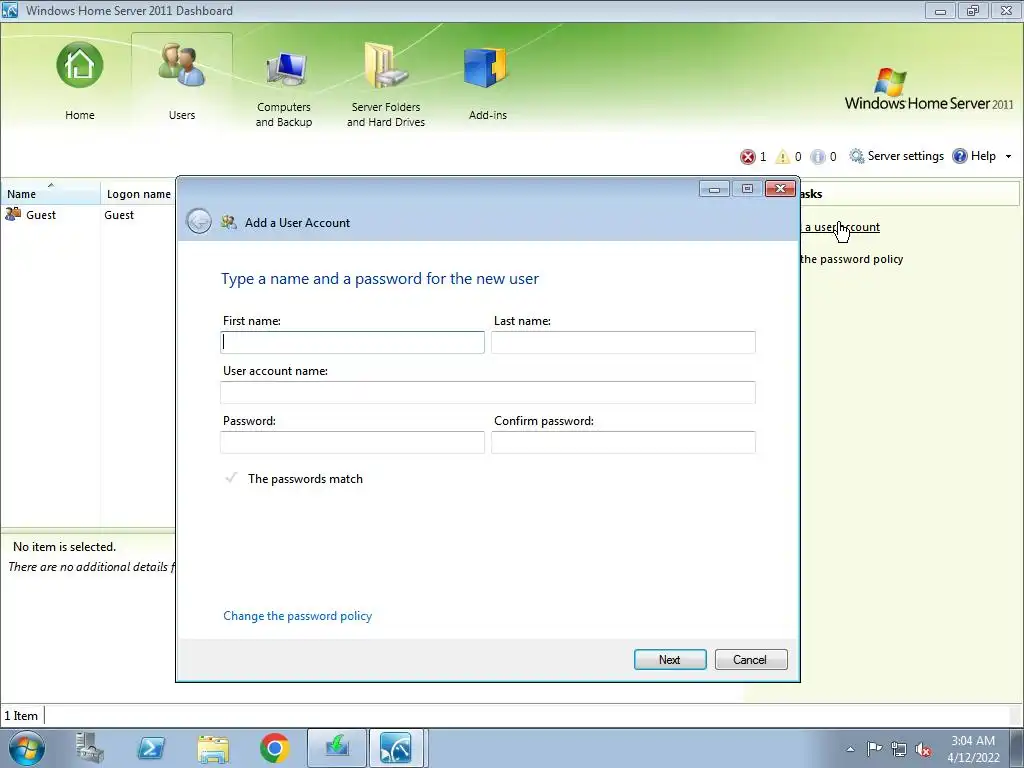Open Windows Explorer from taskbar
Image resolution: width=1024 pixels, height=768 pixels.
tap(213, 748)
